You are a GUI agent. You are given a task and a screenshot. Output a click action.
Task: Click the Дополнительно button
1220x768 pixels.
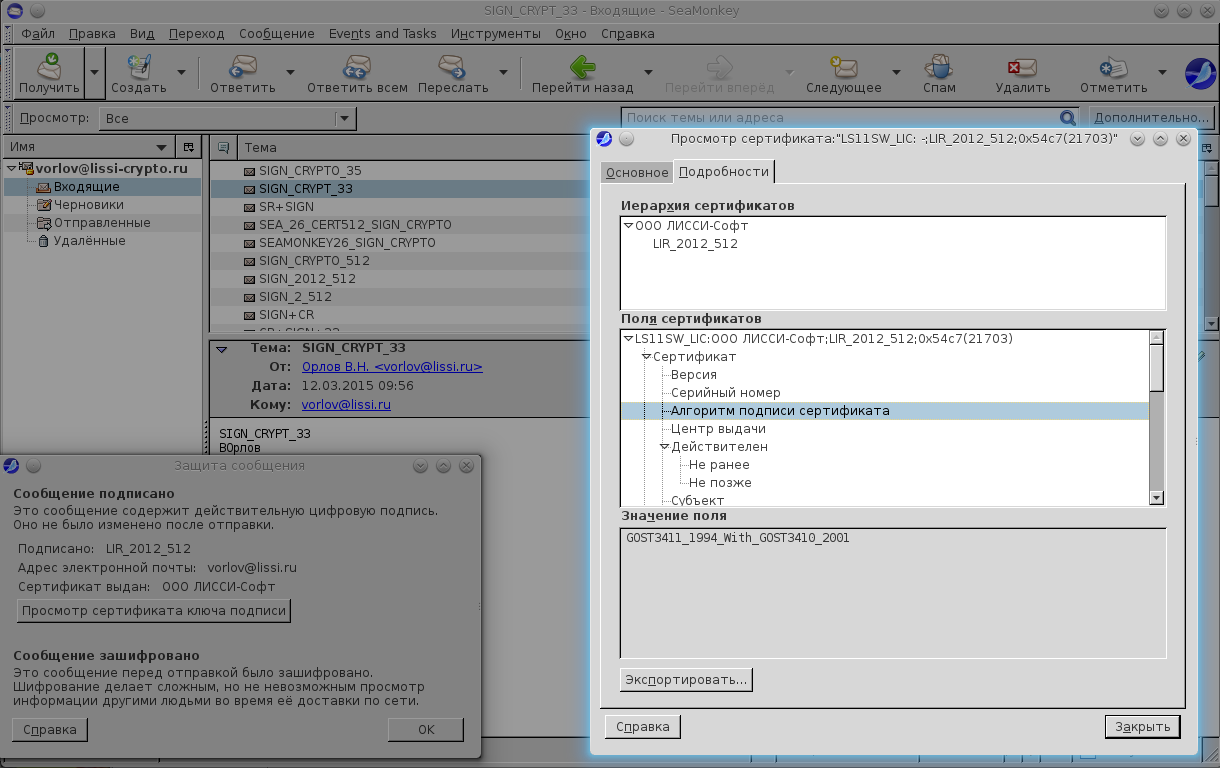pos(1151,117)
